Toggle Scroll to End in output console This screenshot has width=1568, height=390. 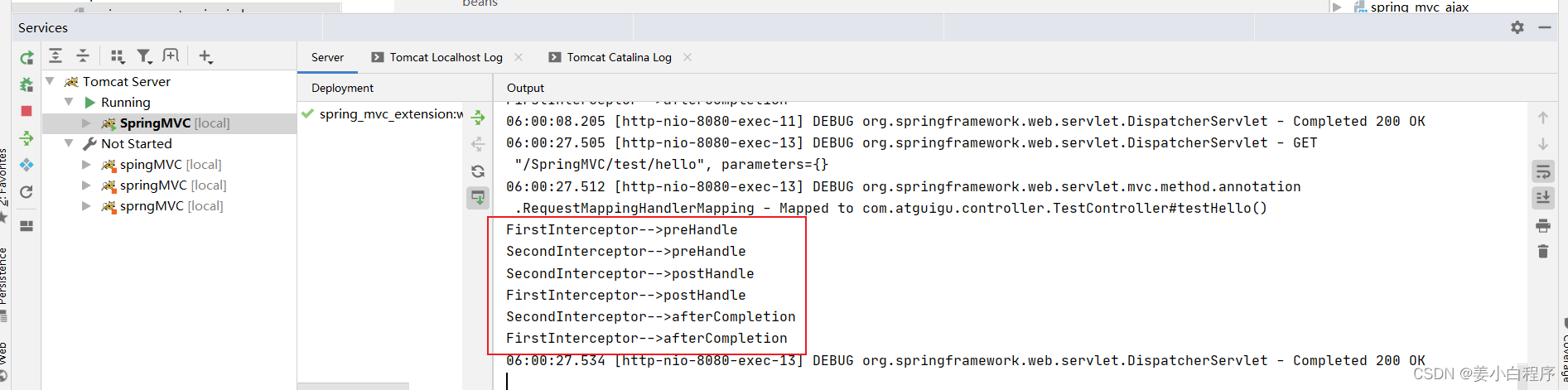[x=1542, y=198]
